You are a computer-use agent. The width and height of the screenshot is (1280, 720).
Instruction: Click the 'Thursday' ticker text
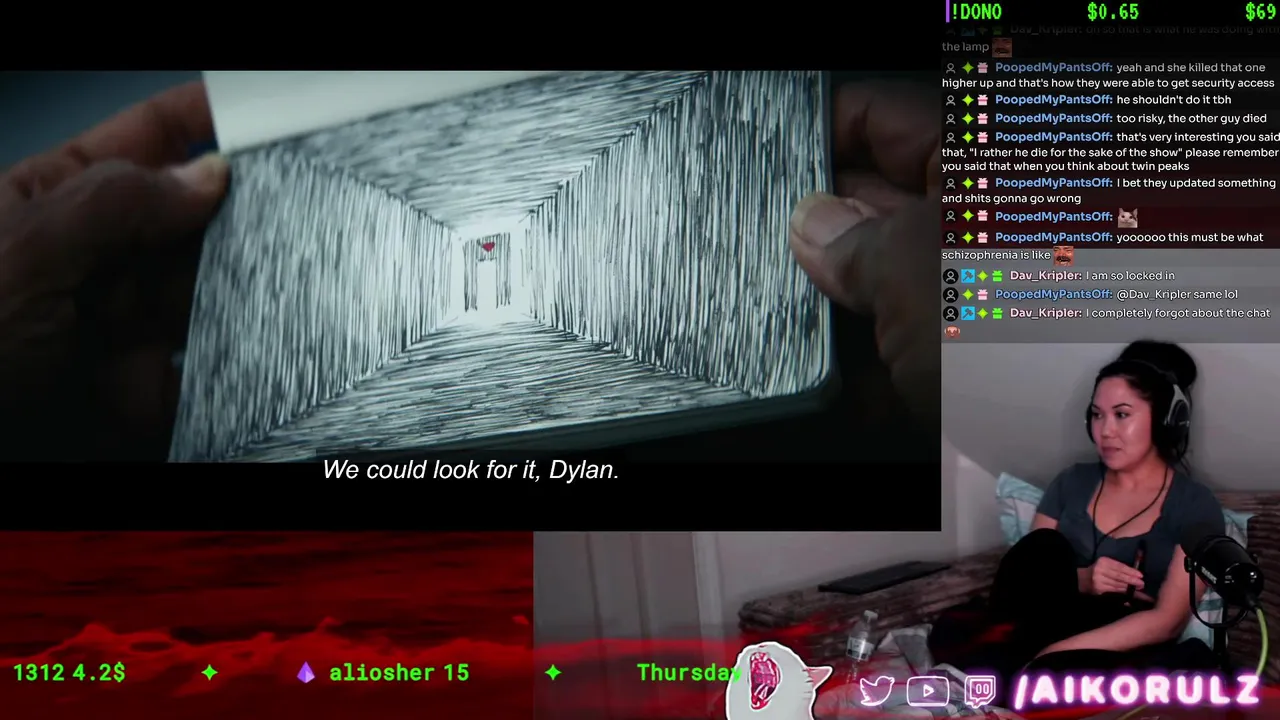click(688, 673)
